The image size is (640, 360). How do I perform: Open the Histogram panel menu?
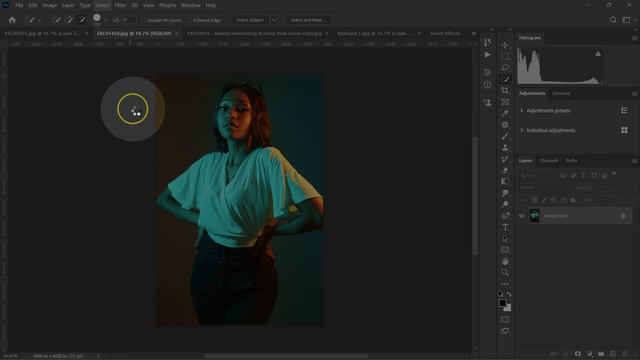tap(634, 38)
